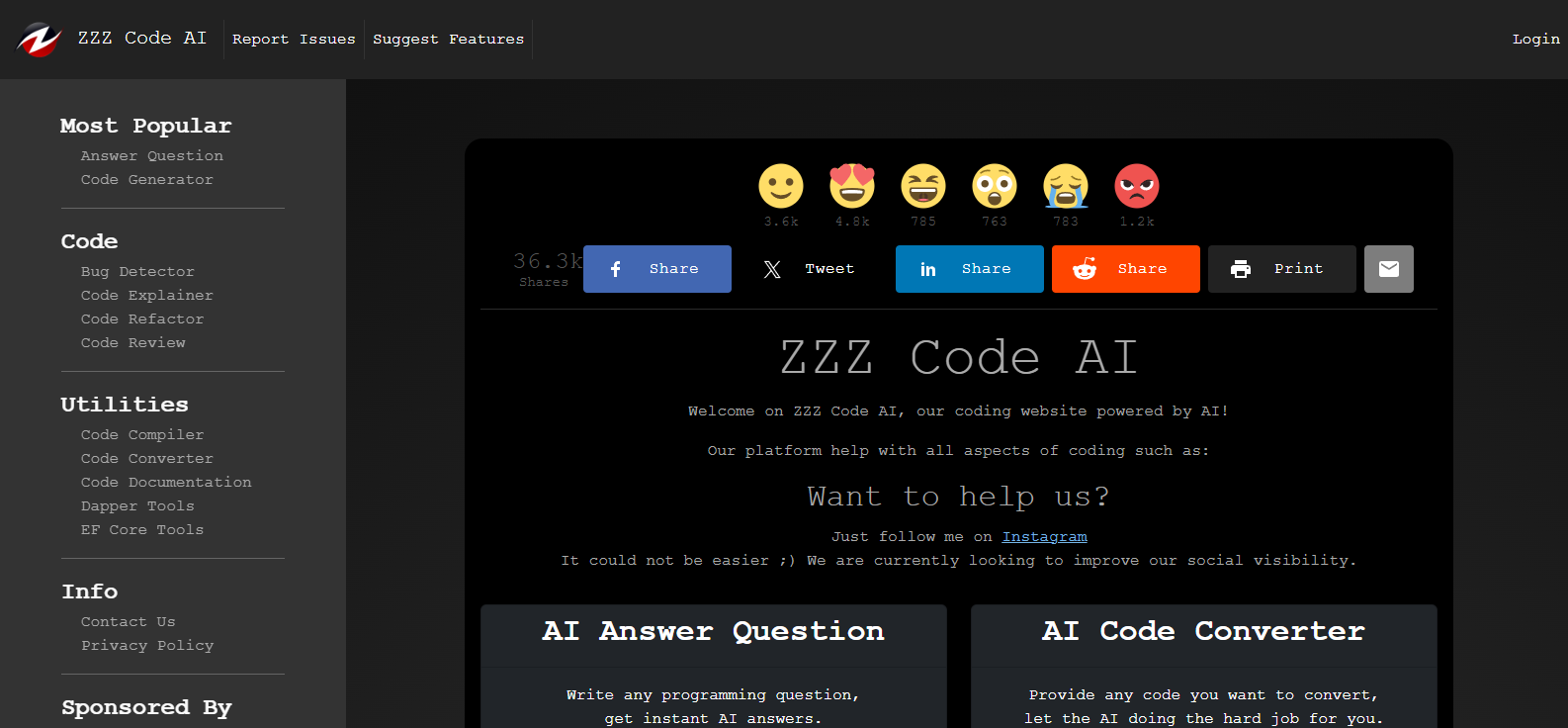This screenshot has height=728, width=1568.
Task: React with the angry red emoji
Action: [x=1137, y=186]
